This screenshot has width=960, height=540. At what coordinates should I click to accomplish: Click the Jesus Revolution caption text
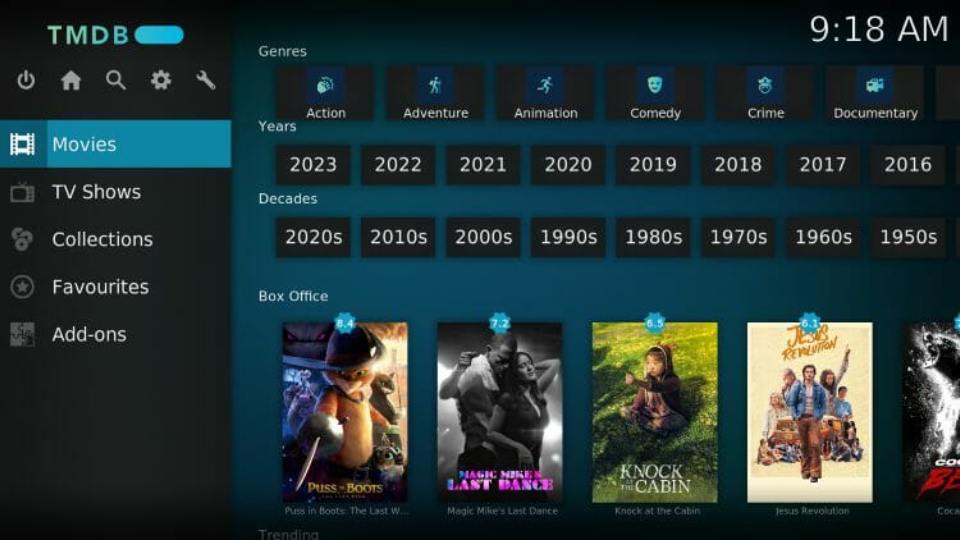(x=812, y=511)
